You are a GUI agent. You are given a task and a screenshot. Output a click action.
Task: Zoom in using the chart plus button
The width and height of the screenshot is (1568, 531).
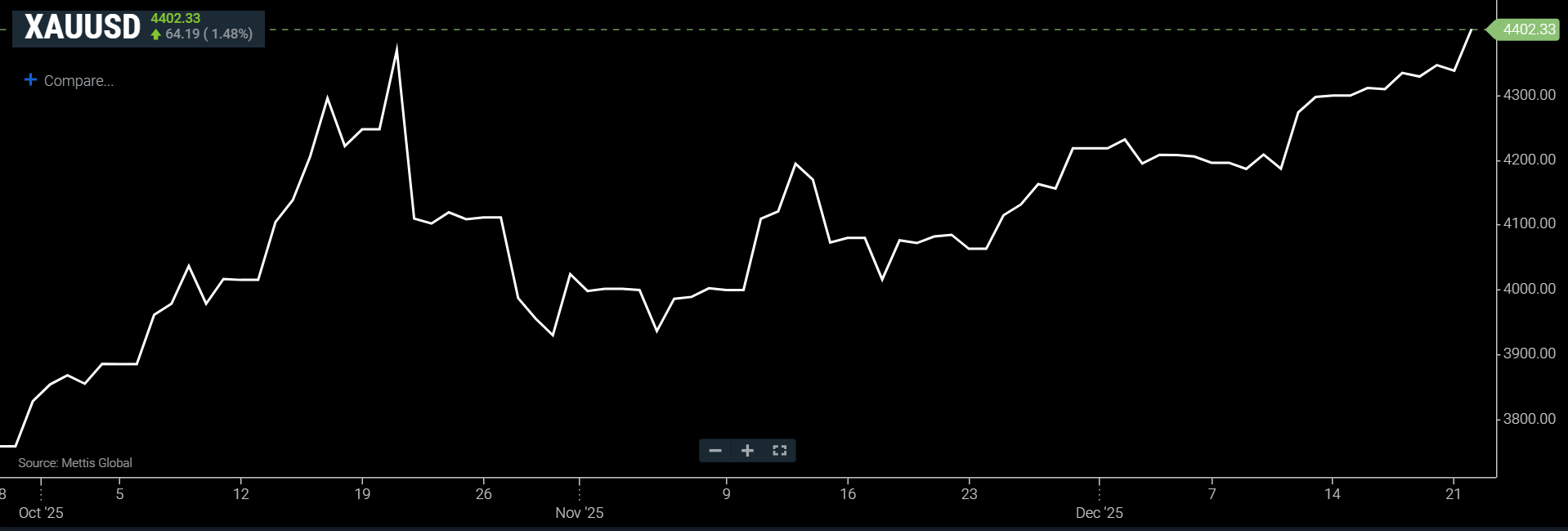(x=747, y=451)
